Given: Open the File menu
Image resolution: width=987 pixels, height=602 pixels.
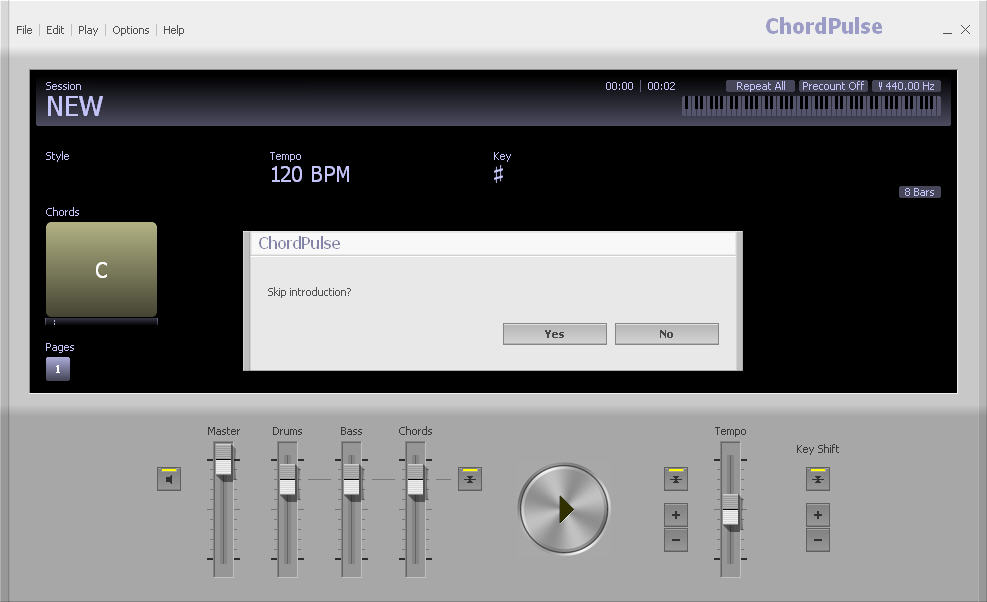Looking at the screenshot, I should [24, 30].
